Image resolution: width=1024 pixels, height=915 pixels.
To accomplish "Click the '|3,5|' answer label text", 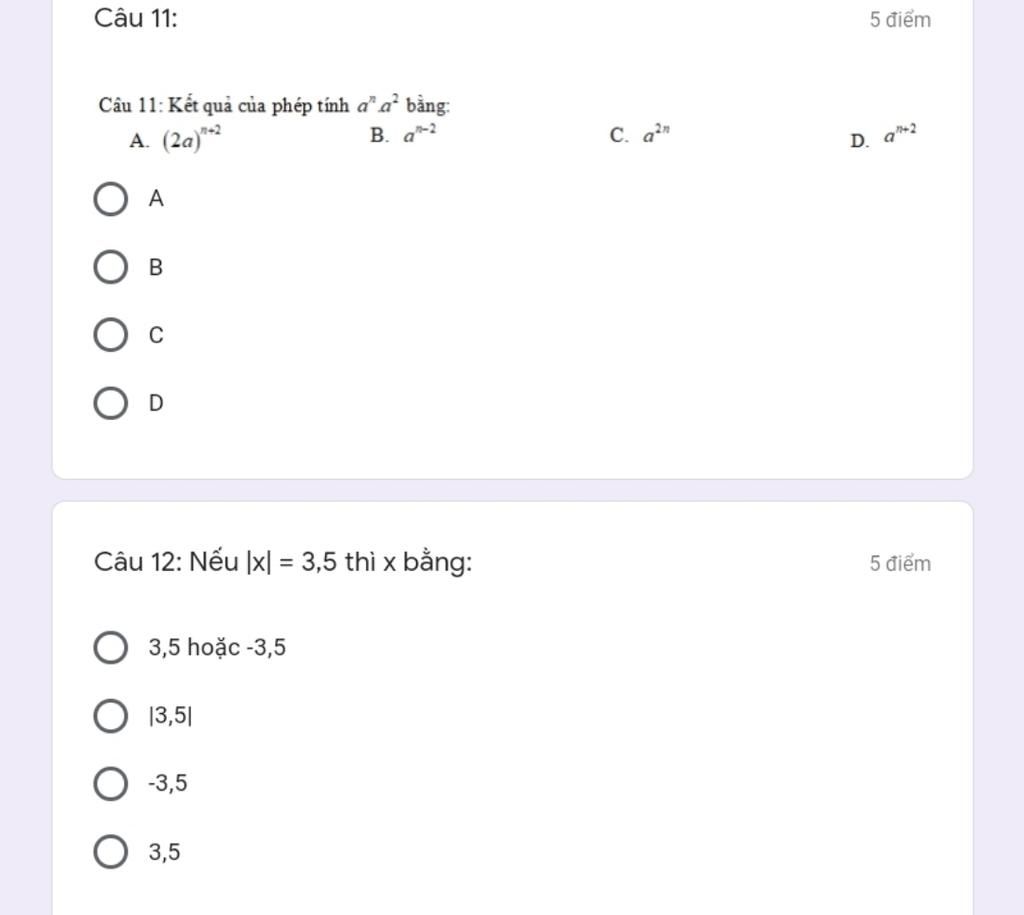I will point(170,716).
